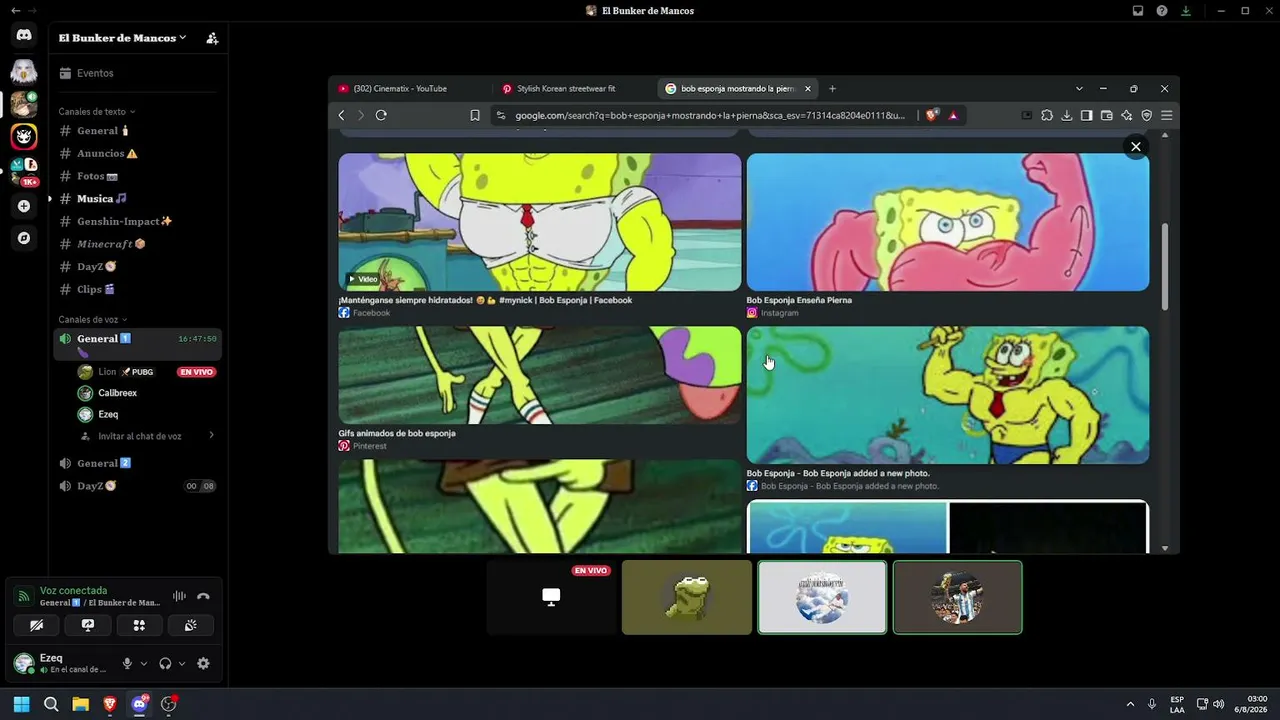This screenshot has height=720, width=1280.
Task: Open Discord user settings gear
Action: click(x=203, y=663)
